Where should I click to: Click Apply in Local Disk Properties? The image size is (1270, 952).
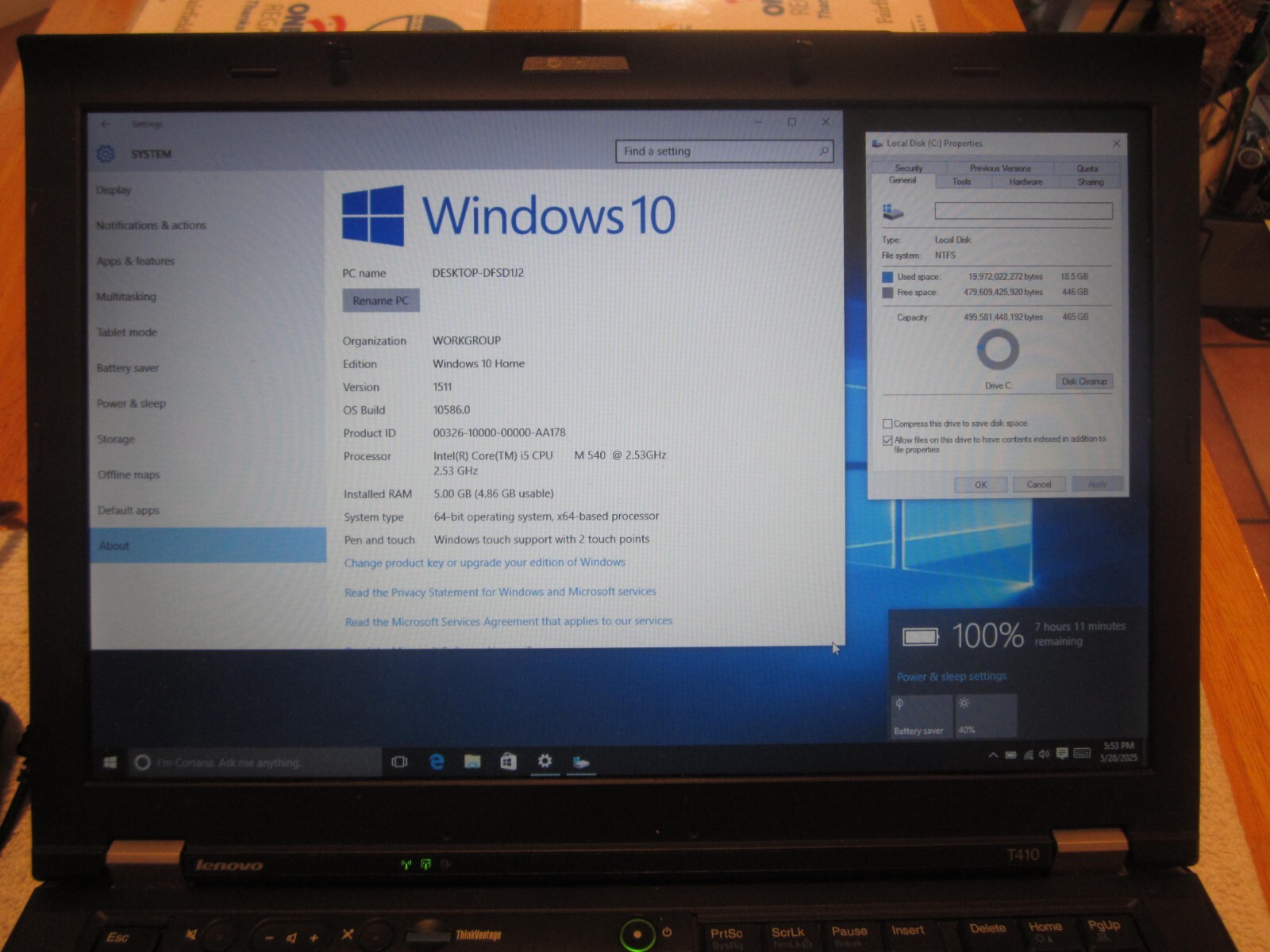click(x=1097, y=484)
